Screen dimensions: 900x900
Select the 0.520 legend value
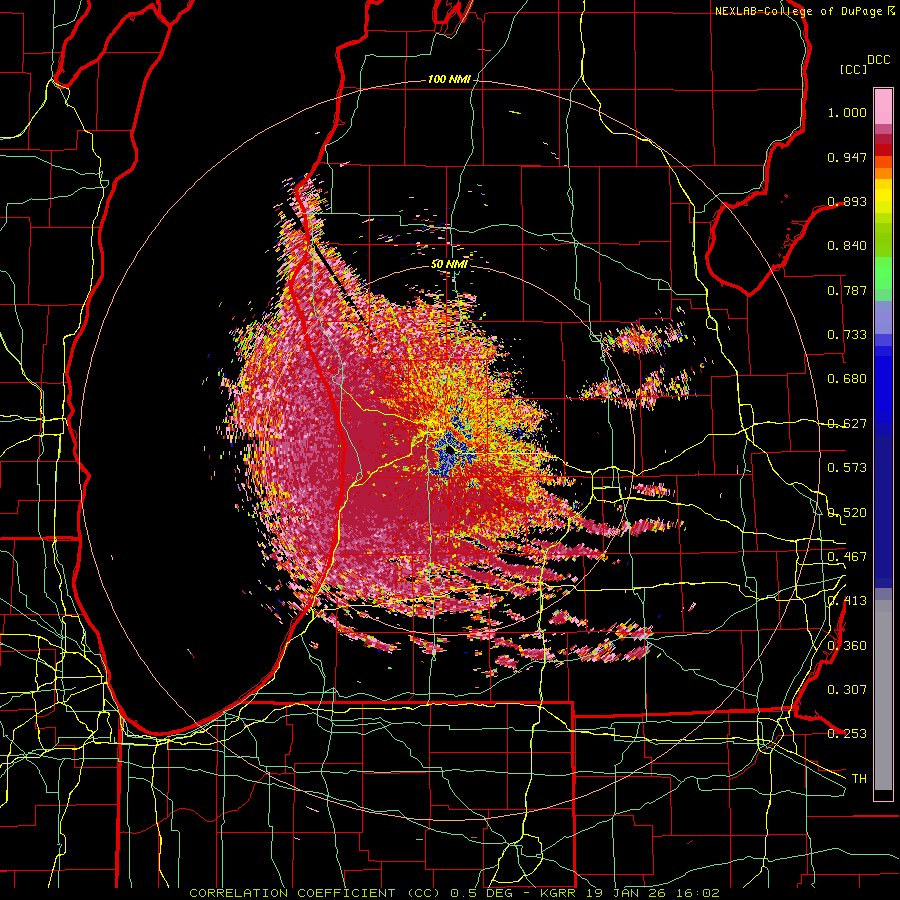(x=847, y=513)
